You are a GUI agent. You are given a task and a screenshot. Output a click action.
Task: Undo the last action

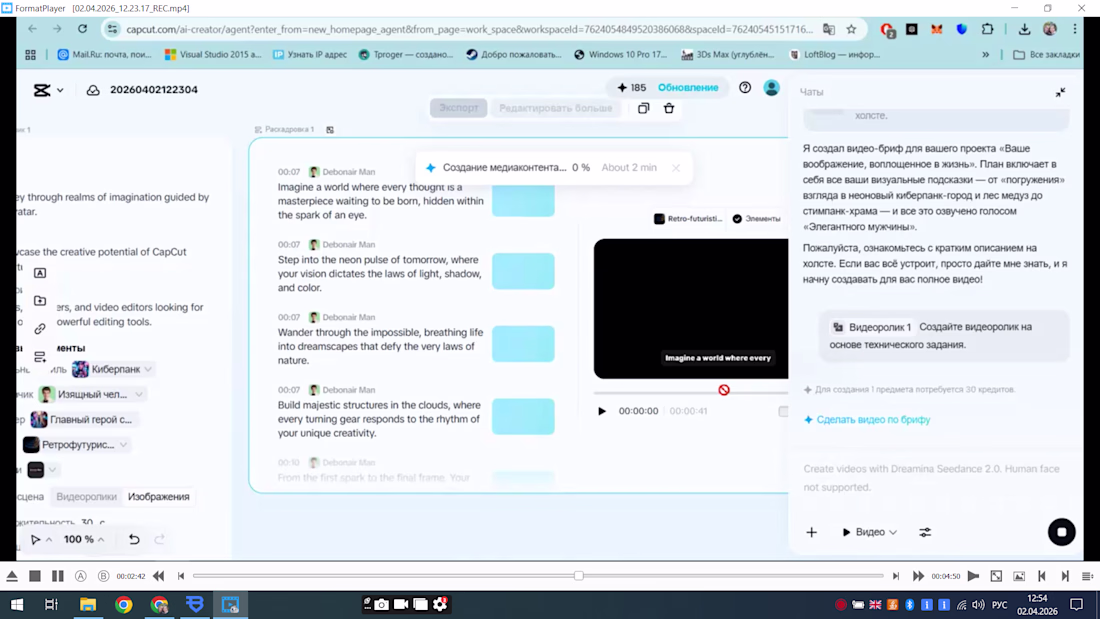click(134, 539)
